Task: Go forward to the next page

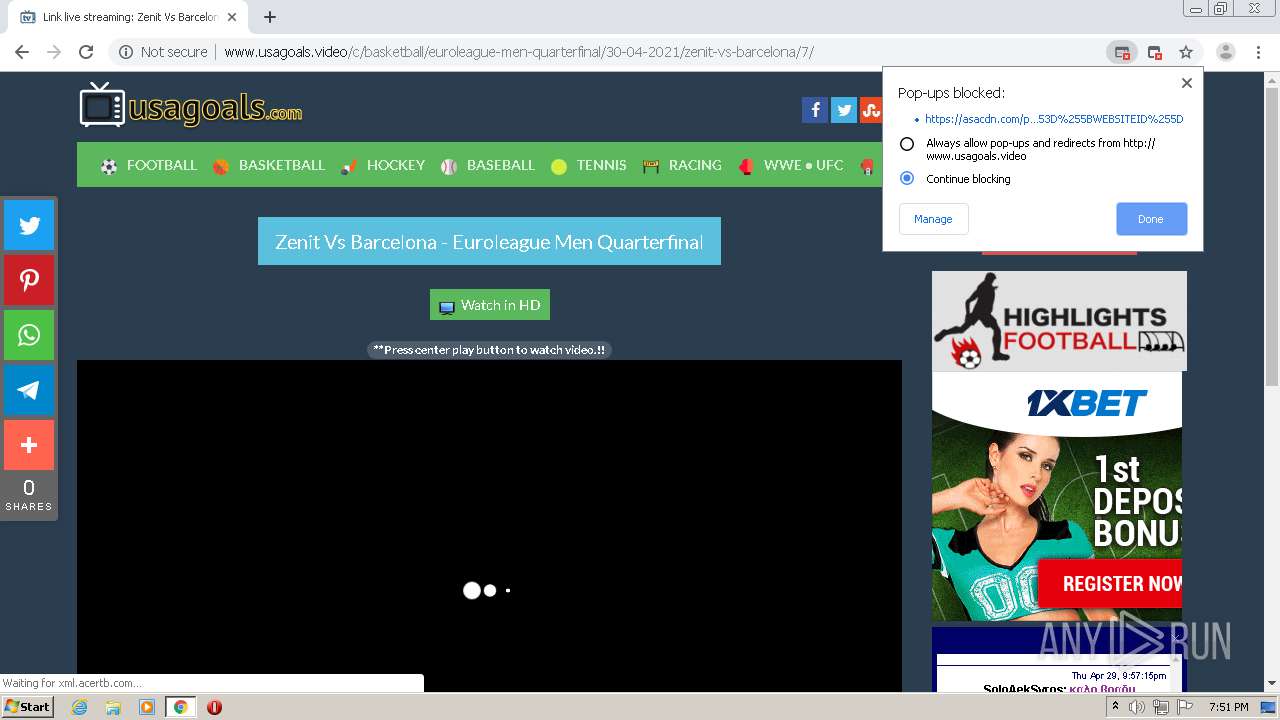Action: (x=54, y=52)
